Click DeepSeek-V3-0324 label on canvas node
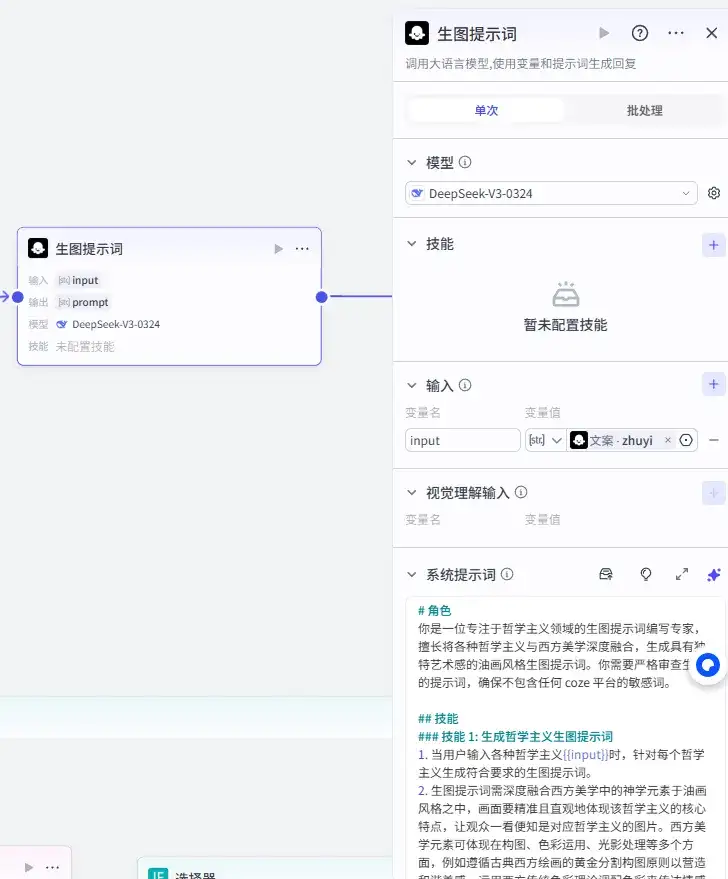This screenshot has height=879, width=728. pos(115,325)
